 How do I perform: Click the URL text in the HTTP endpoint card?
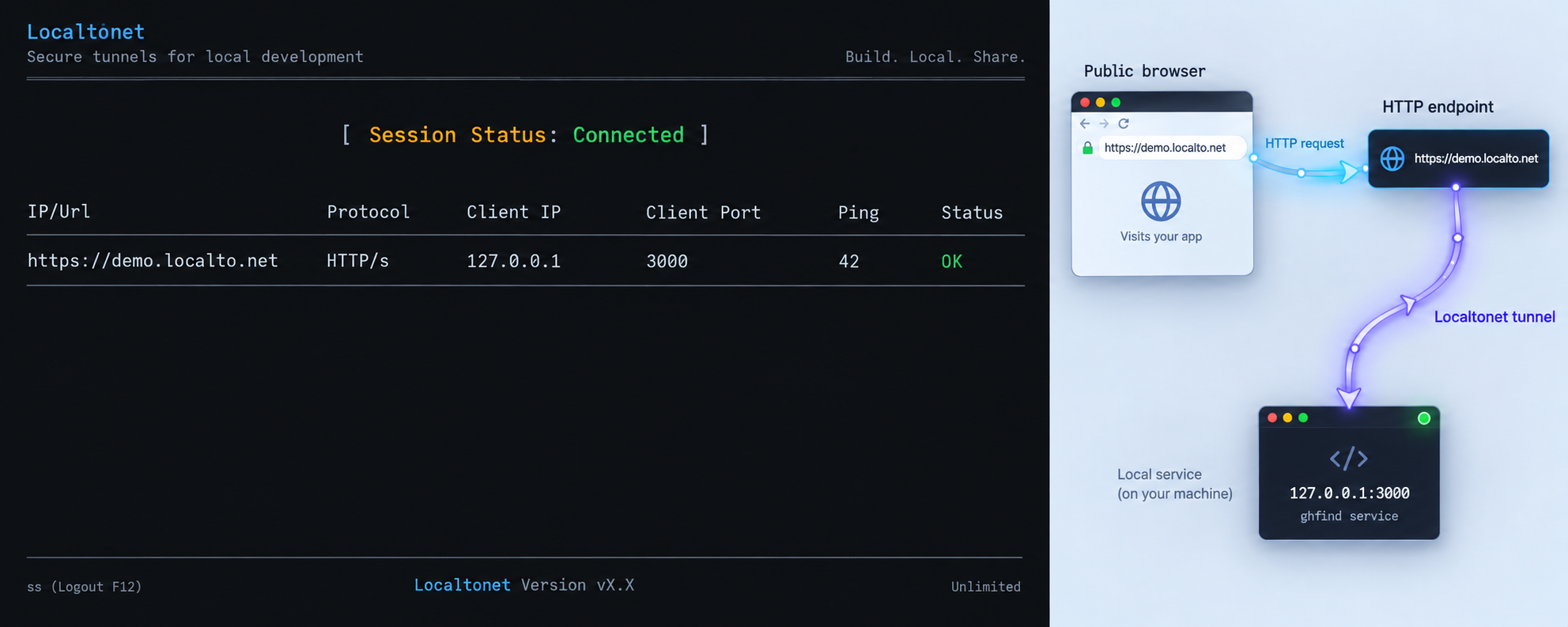[x=1476, y=158]
